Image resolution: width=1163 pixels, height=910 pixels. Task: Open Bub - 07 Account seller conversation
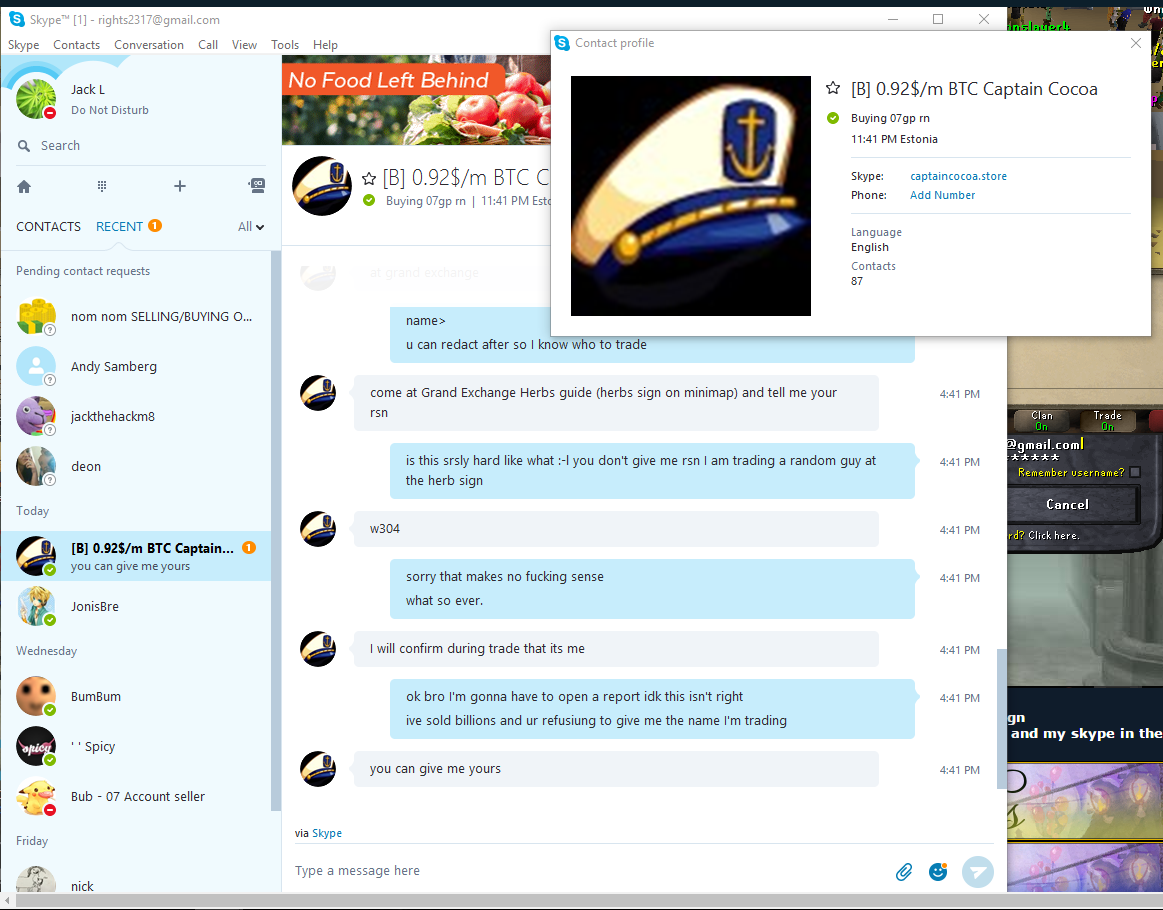[x=136, y=797]
